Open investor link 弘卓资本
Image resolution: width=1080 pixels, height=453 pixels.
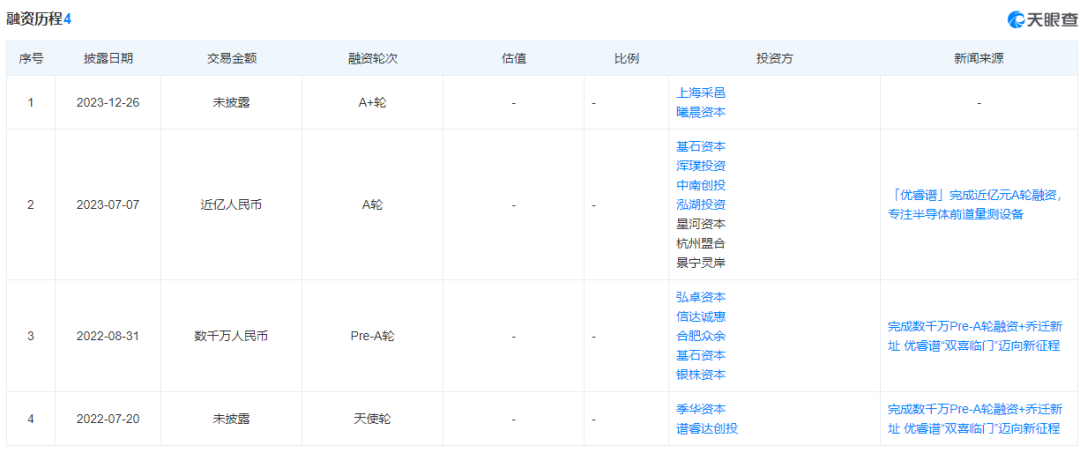[701, 297]
